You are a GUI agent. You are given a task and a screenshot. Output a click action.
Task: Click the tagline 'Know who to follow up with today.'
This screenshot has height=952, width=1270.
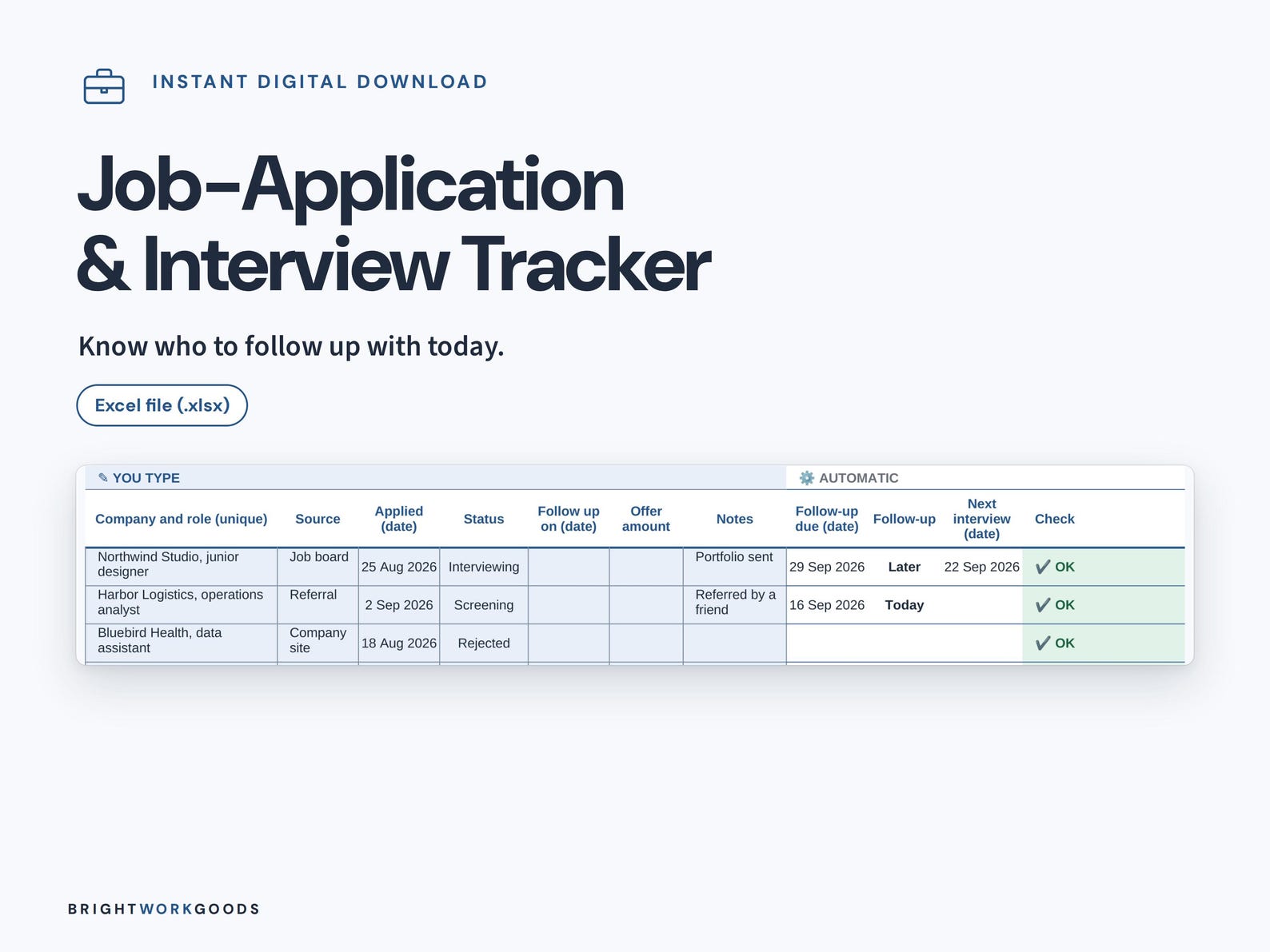291,346
